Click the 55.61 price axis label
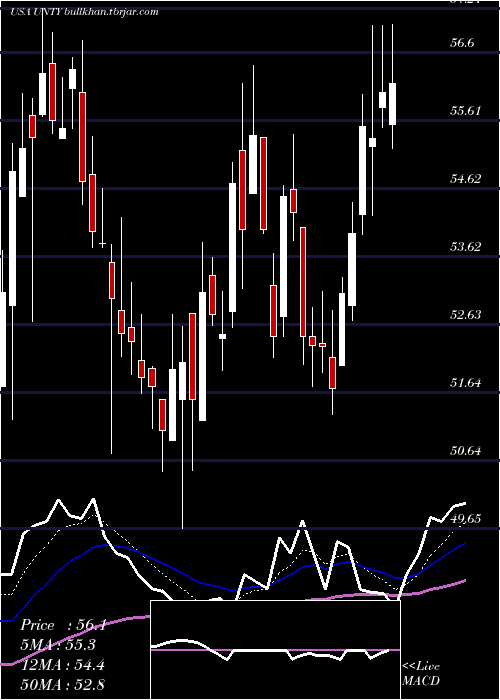Screen dimensions: 500x700 click(466, 111)
